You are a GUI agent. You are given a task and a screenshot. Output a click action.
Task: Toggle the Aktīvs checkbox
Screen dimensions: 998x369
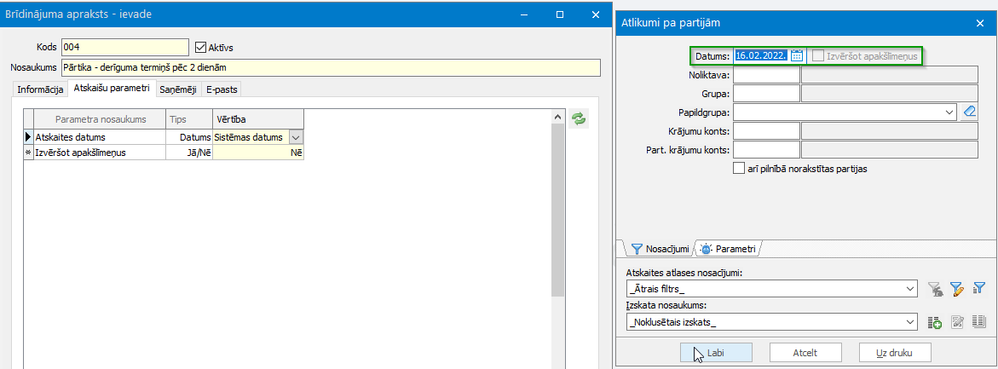pyautogui.click(x=201, y=48)
